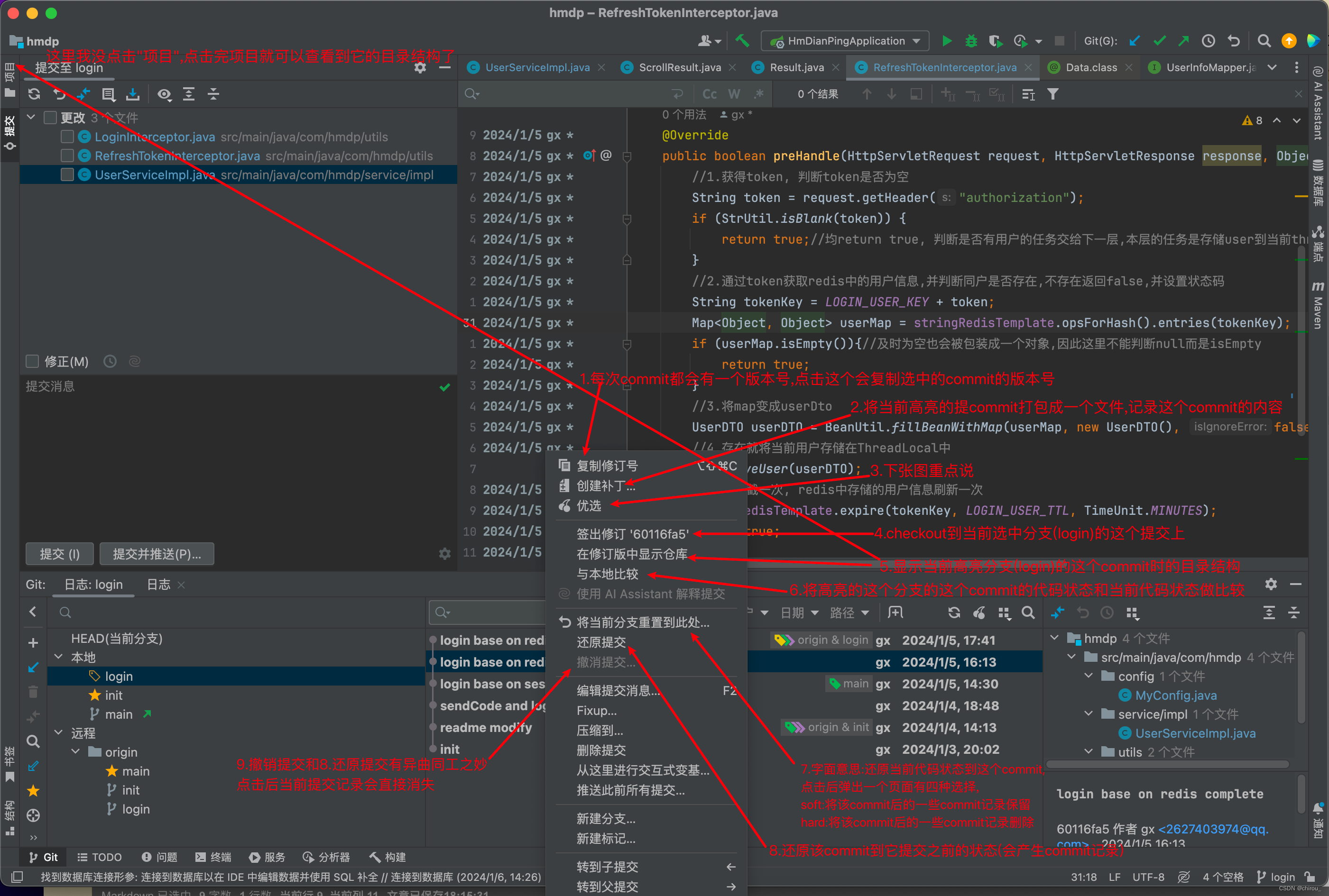Image resolution: width=1329 pixels, height=896 pixels.
Task: Click login branch widget in status bar
Action: [1276, 877]
